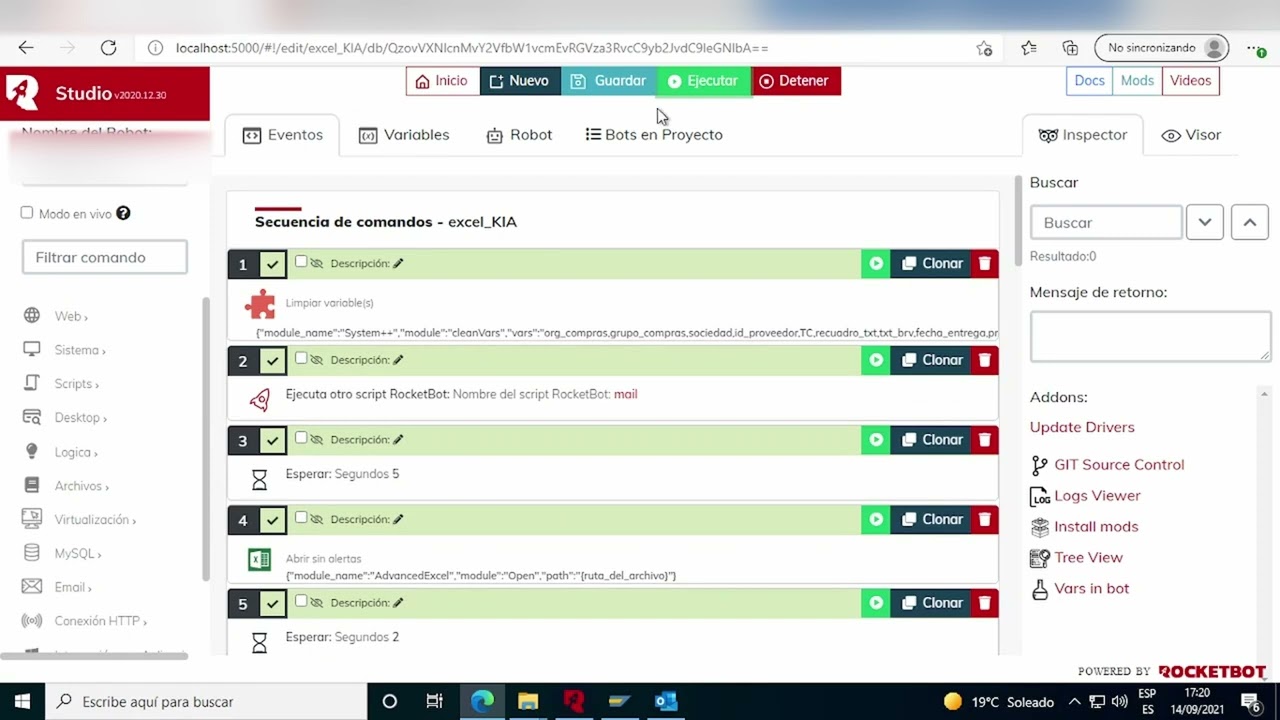Image resolution: width=1280 pixels, height=720 pixels.
Task: Open the Robot tab
Action: pyautogui.click(x=519, y=135)
